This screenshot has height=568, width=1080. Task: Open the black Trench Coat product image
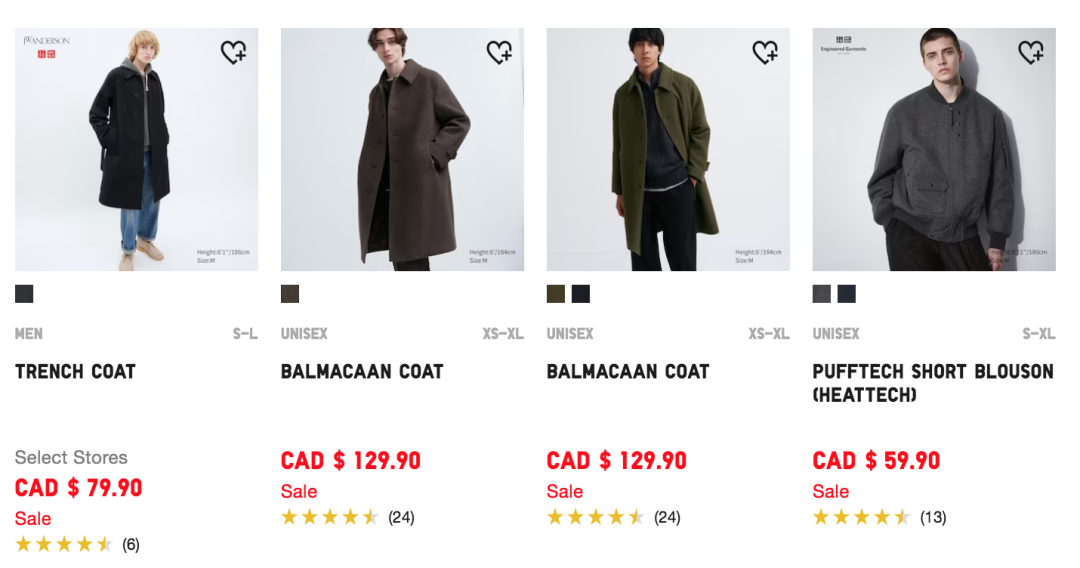pos(136,150)
